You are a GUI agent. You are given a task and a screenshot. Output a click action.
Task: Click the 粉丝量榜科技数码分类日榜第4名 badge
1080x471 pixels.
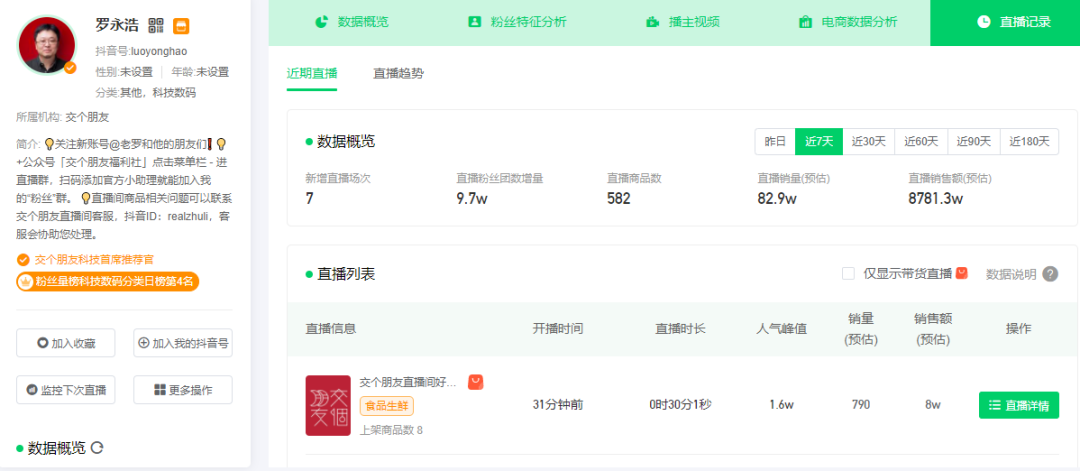click(107, 281)
